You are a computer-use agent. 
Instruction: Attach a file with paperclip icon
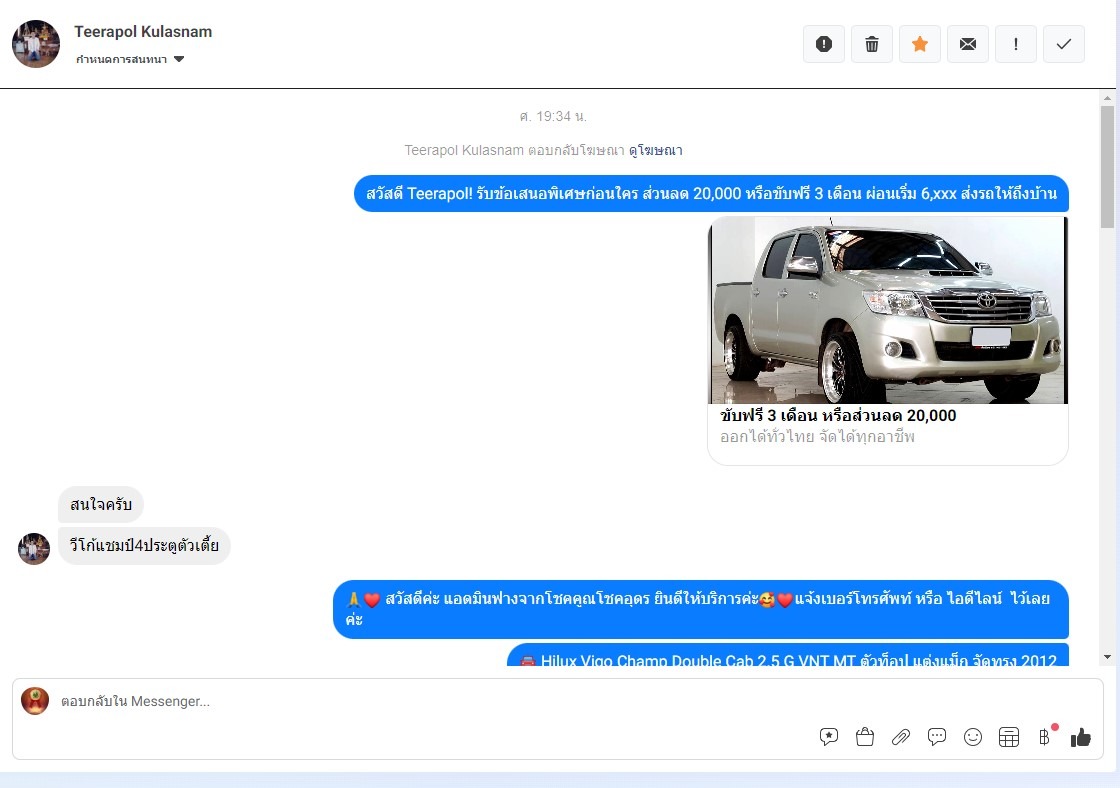coord(901,737)
